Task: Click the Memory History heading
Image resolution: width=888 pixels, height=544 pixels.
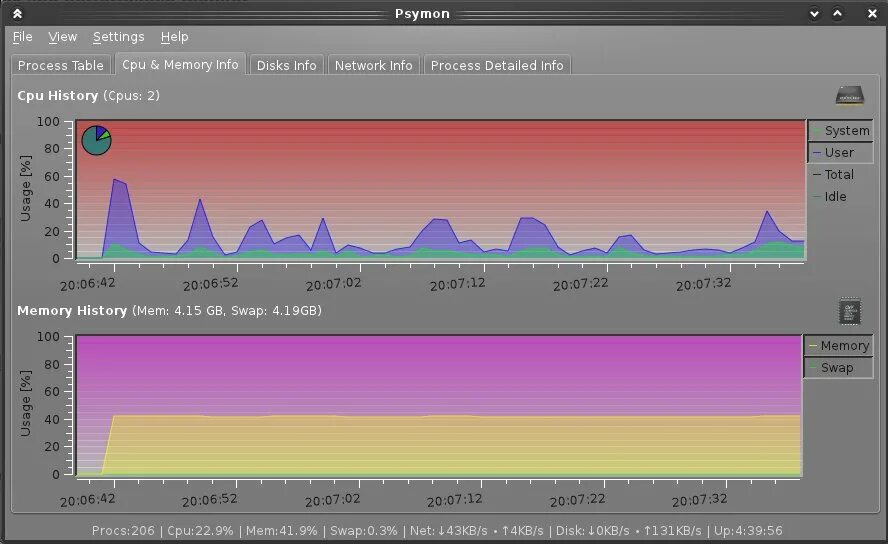Action: [72, 311]
